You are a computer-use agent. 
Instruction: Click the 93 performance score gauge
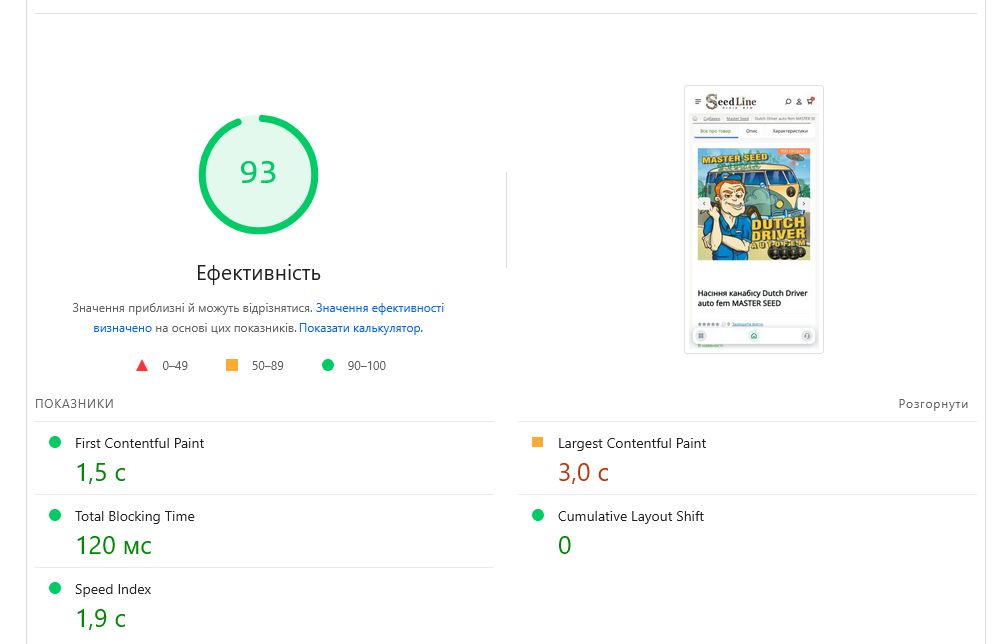[x=258, y=173]
